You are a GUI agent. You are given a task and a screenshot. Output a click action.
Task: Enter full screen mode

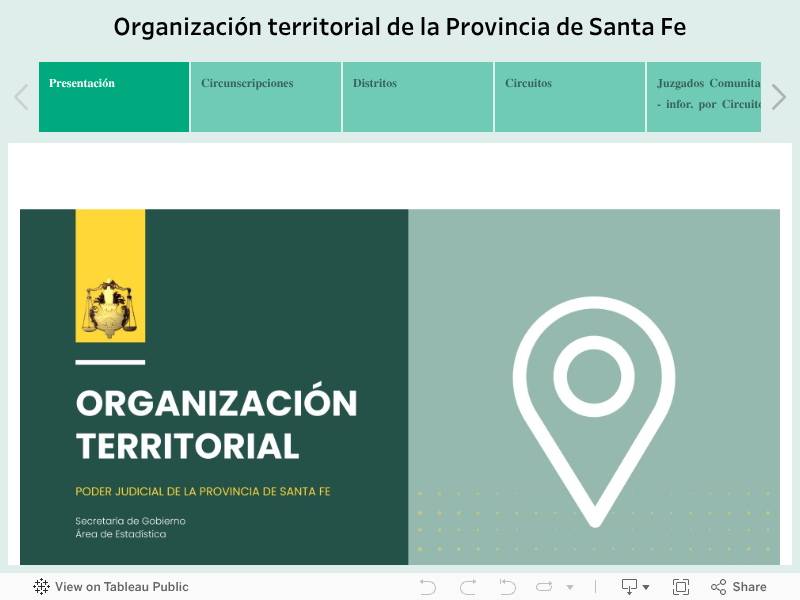(x=681, y=587)
